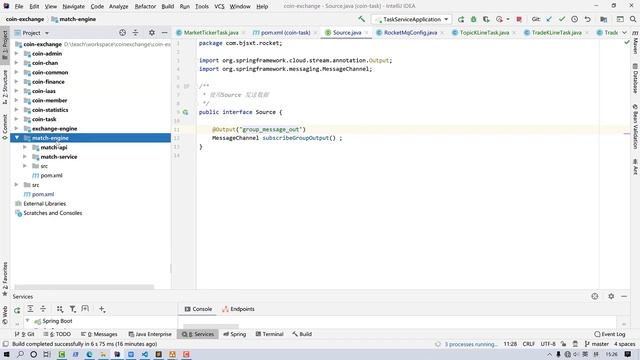Image resolution: width=640 pixels, height=360 pixels.
Task: Select pom.xml under match-engine
Action: (51, 176)
